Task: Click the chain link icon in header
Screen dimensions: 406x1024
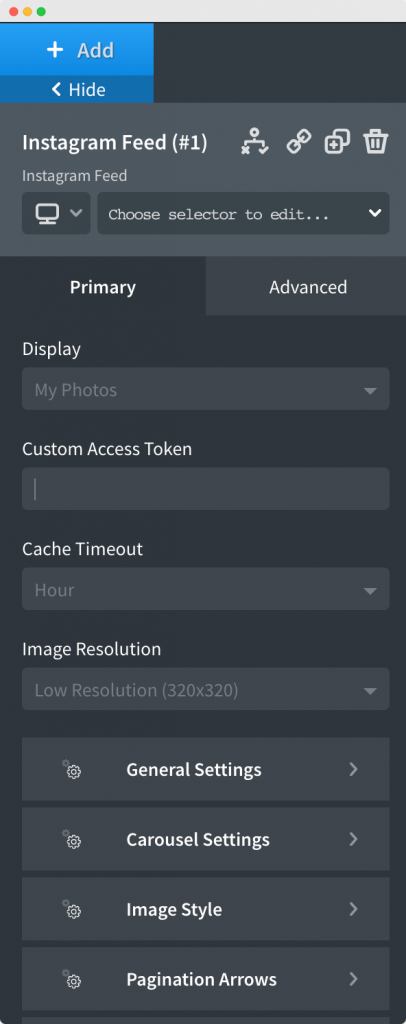Action: pyautogui.click(x=298, y=142)
